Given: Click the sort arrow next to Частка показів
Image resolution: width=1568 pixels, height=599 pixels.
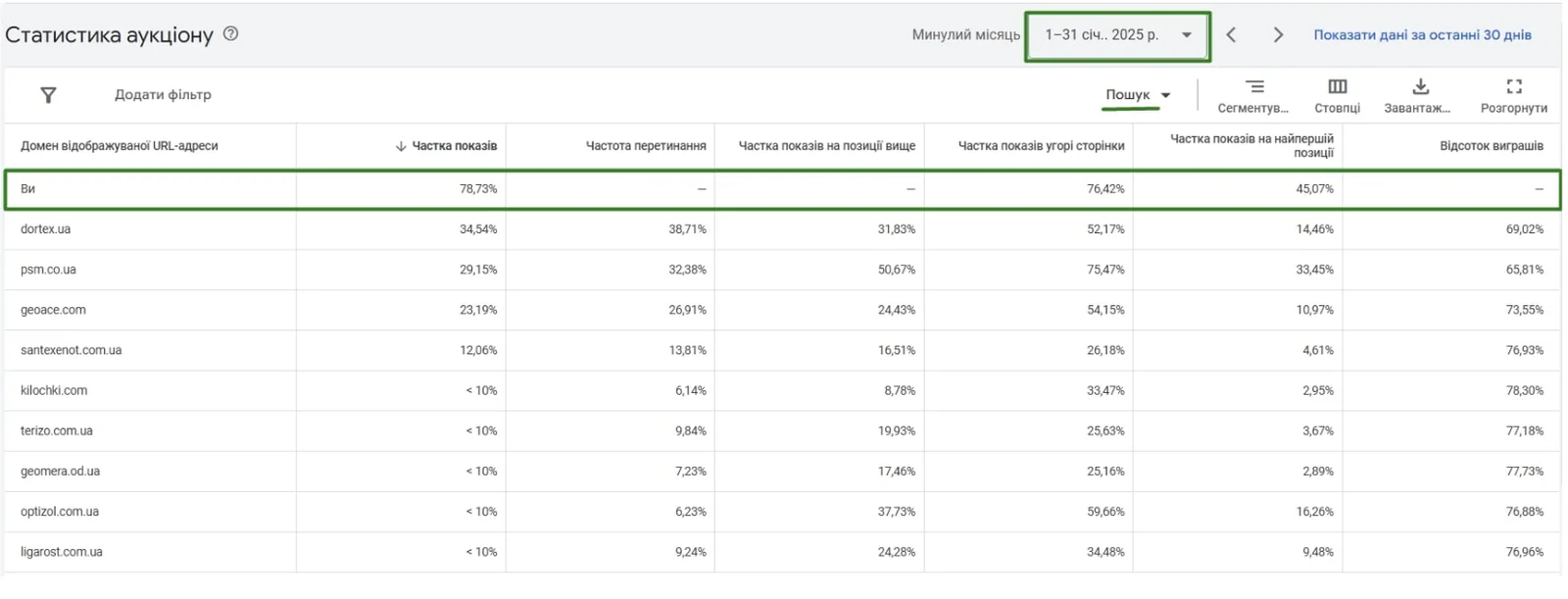Looking at the screenshot, I should click(x=401, y=146).
